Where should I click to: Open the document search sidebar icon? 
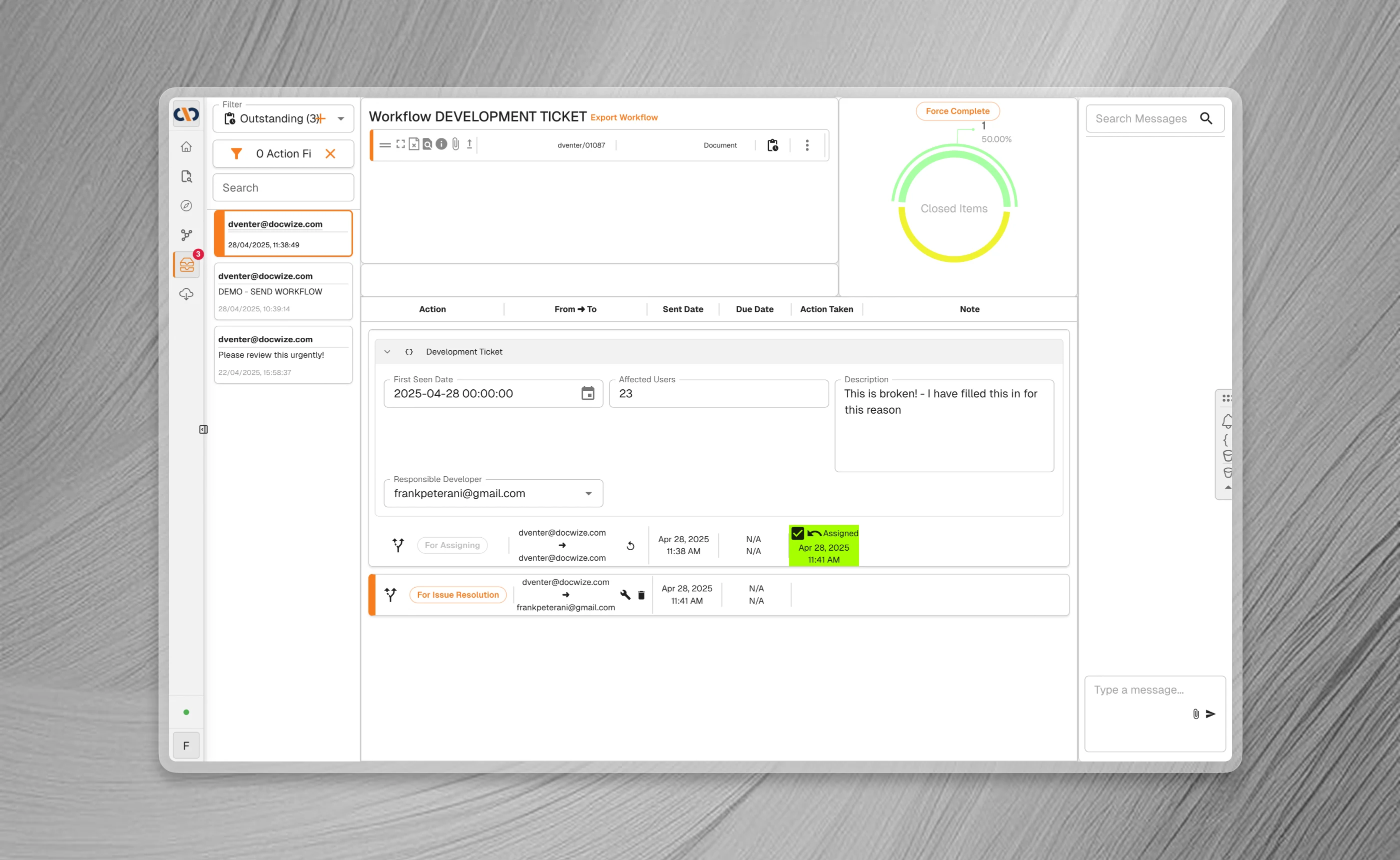click(186, 176)
